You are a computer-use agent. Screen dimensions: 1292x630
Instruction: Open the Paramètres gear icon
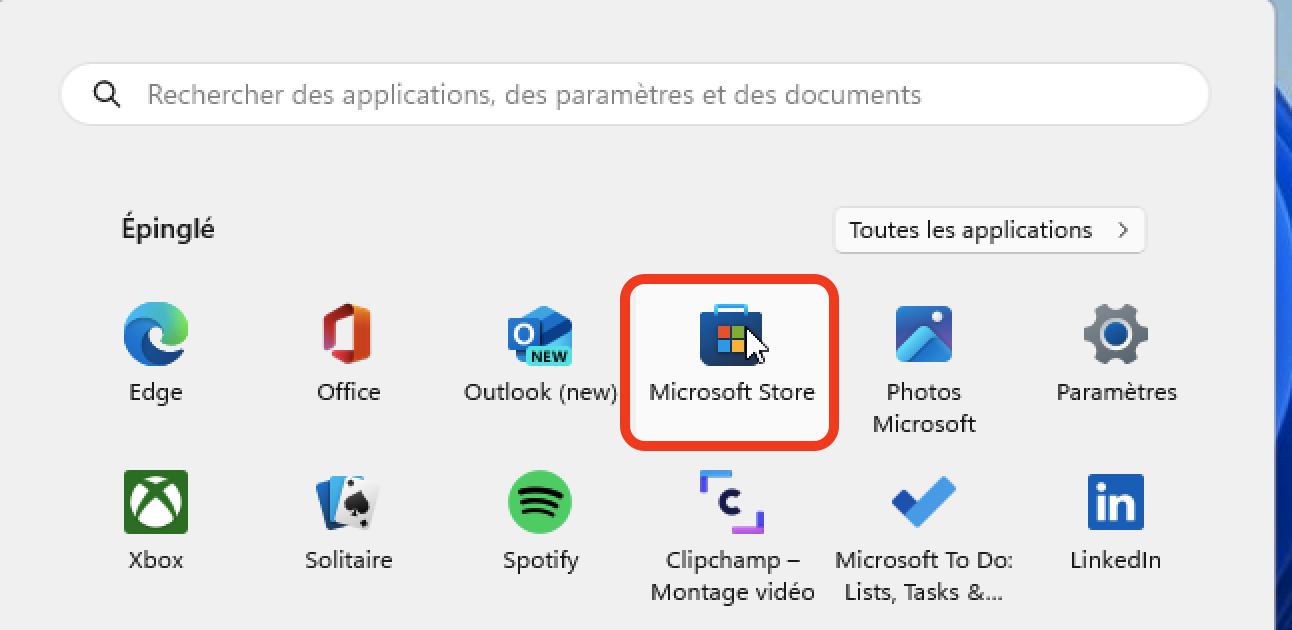tap(1116, 334)
